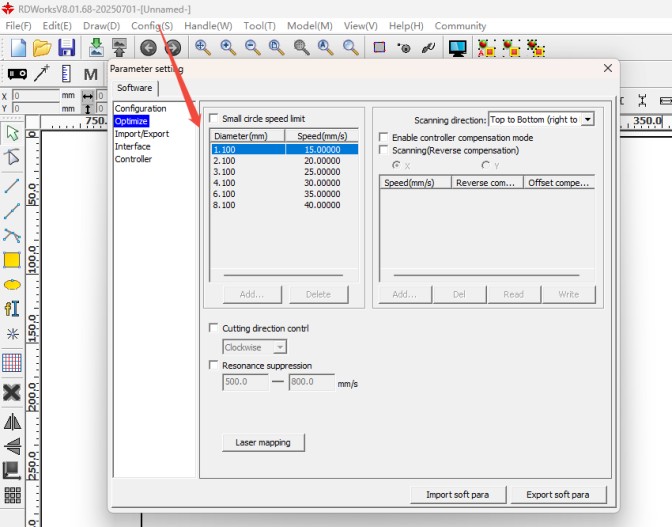Open the Scanning direction dropdown

(x=588, y=119)
